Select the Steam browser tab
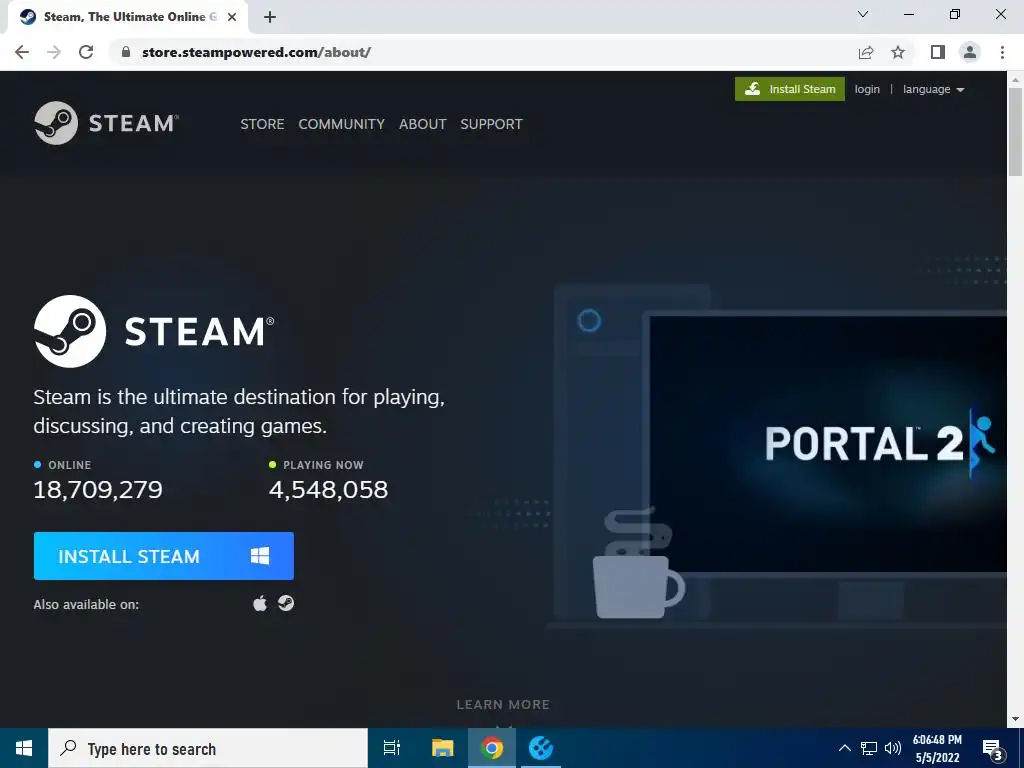Screen dimensions: 1024x768 [127, 17]
